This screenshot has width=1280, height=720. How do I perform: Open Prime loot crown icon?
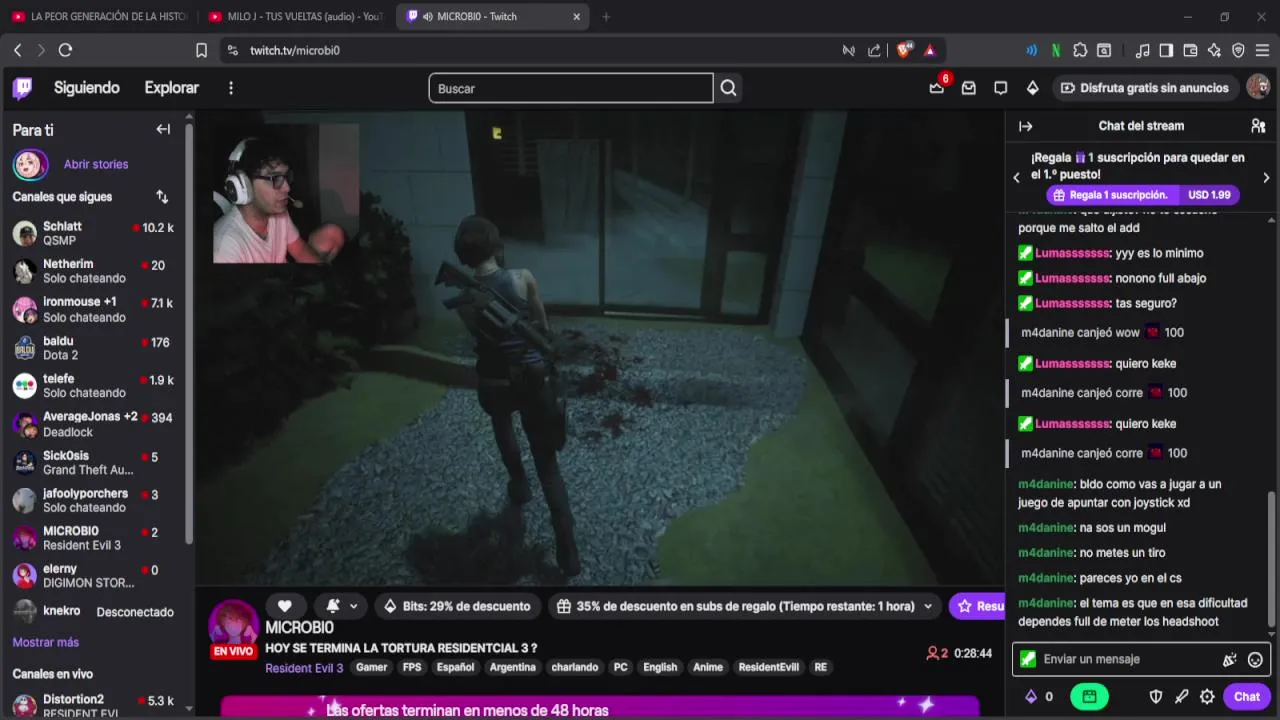(937, 88)
